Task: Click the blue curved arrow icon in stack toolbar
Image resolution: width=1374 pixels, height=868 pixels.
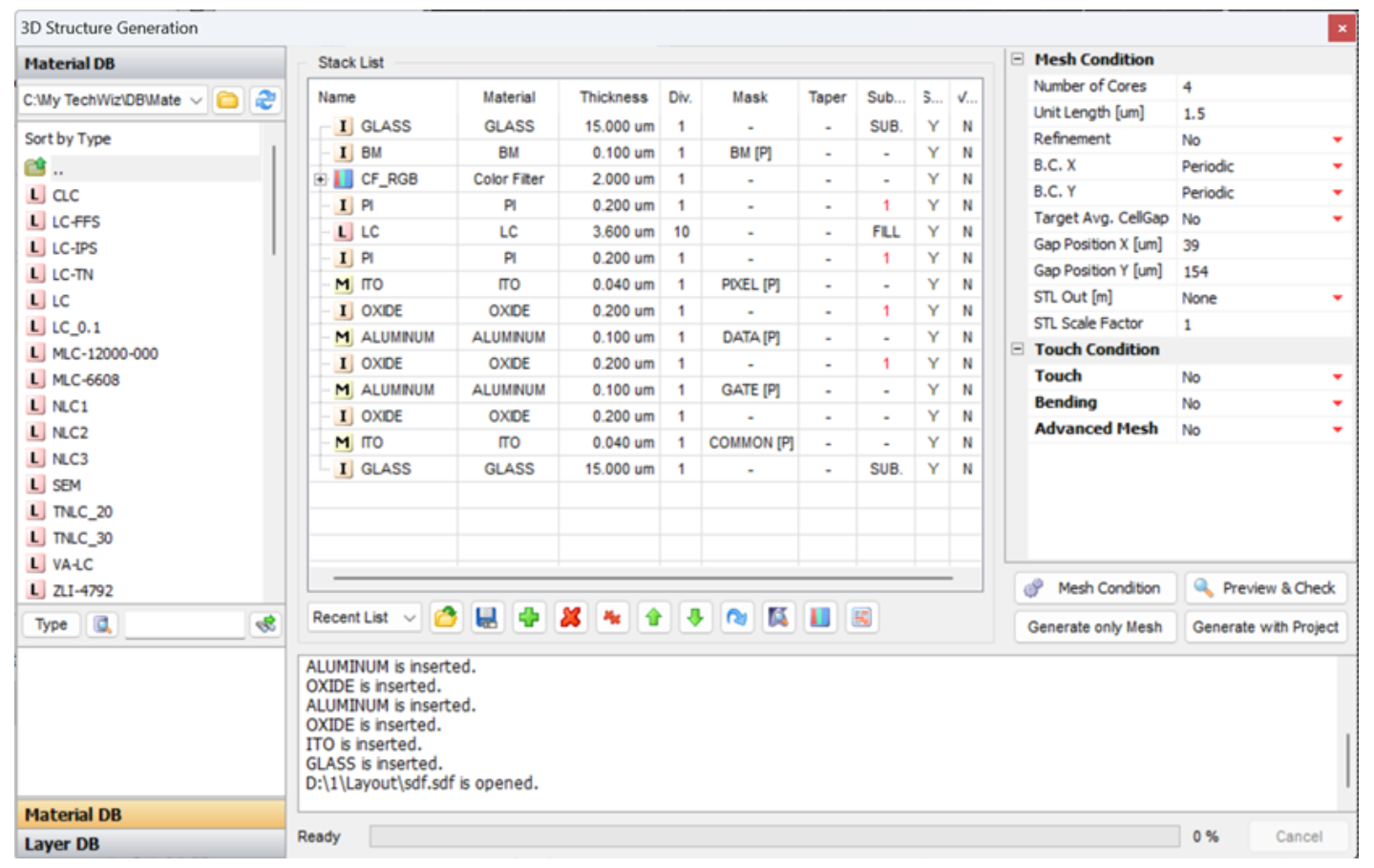Action: point(737,618)
